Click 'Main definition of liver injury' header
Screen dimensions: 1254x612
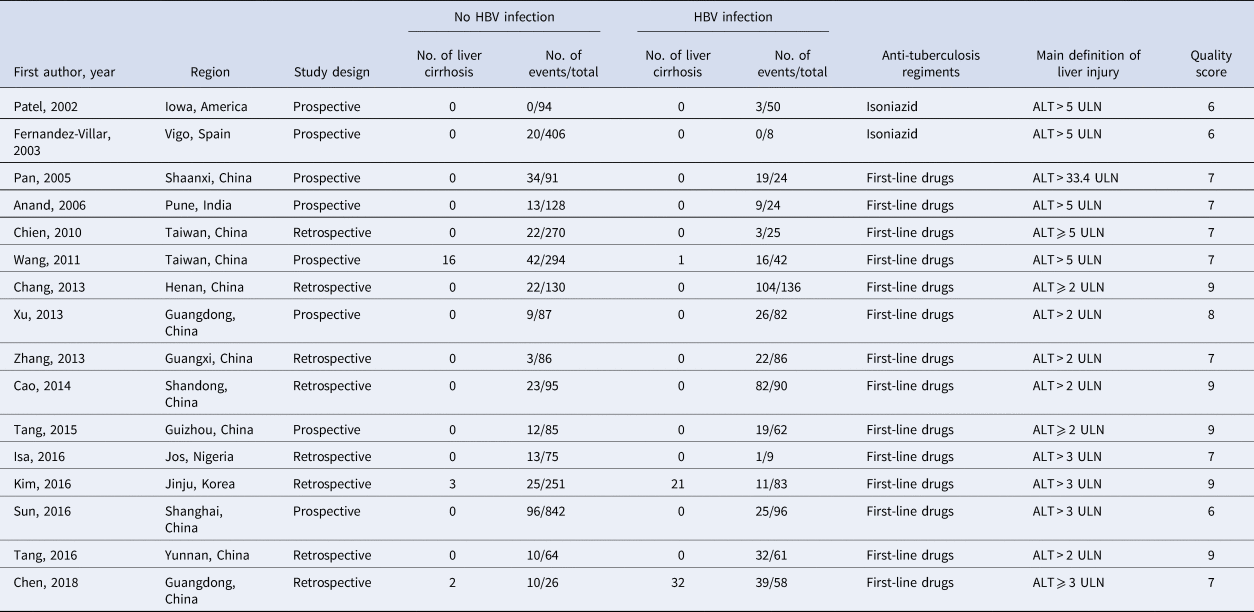pyautogui.click(x=1088, y=64)
